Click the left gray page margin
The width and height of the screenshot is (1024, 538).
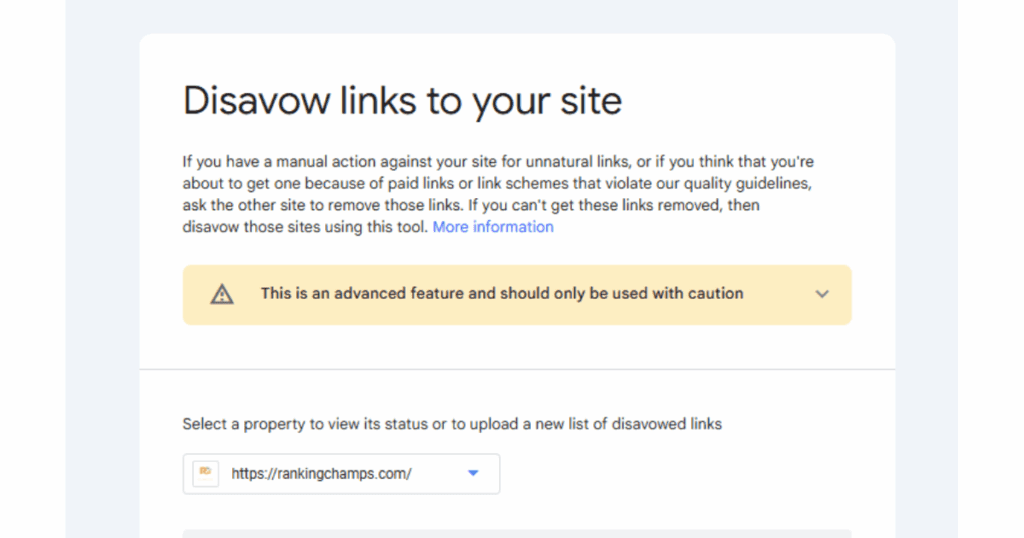coord(102,269)
